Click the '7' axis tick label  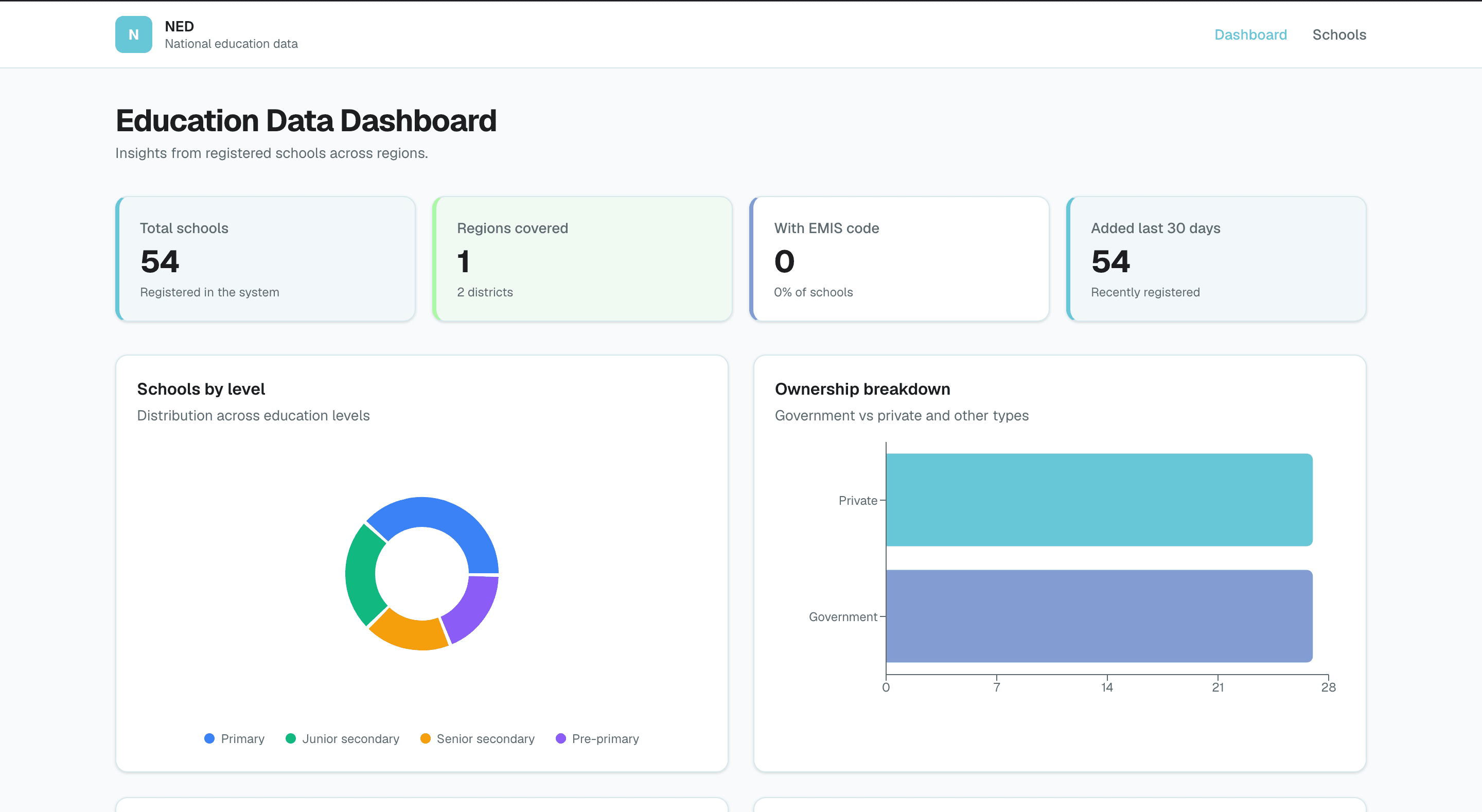coord(996,687)
